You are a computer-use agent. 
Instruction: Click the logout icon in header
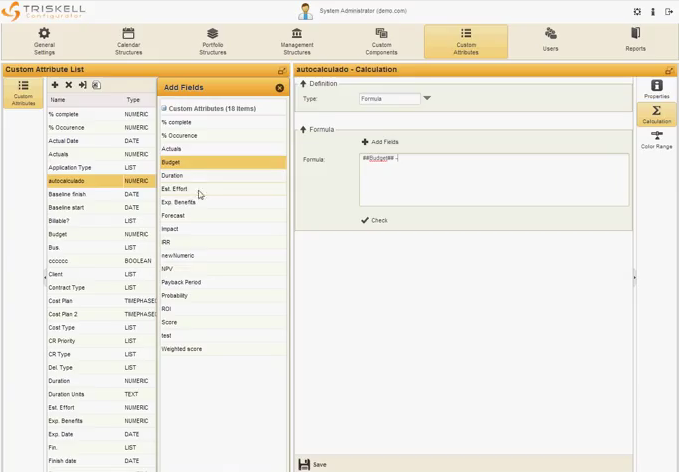click(x=669, y=12)
